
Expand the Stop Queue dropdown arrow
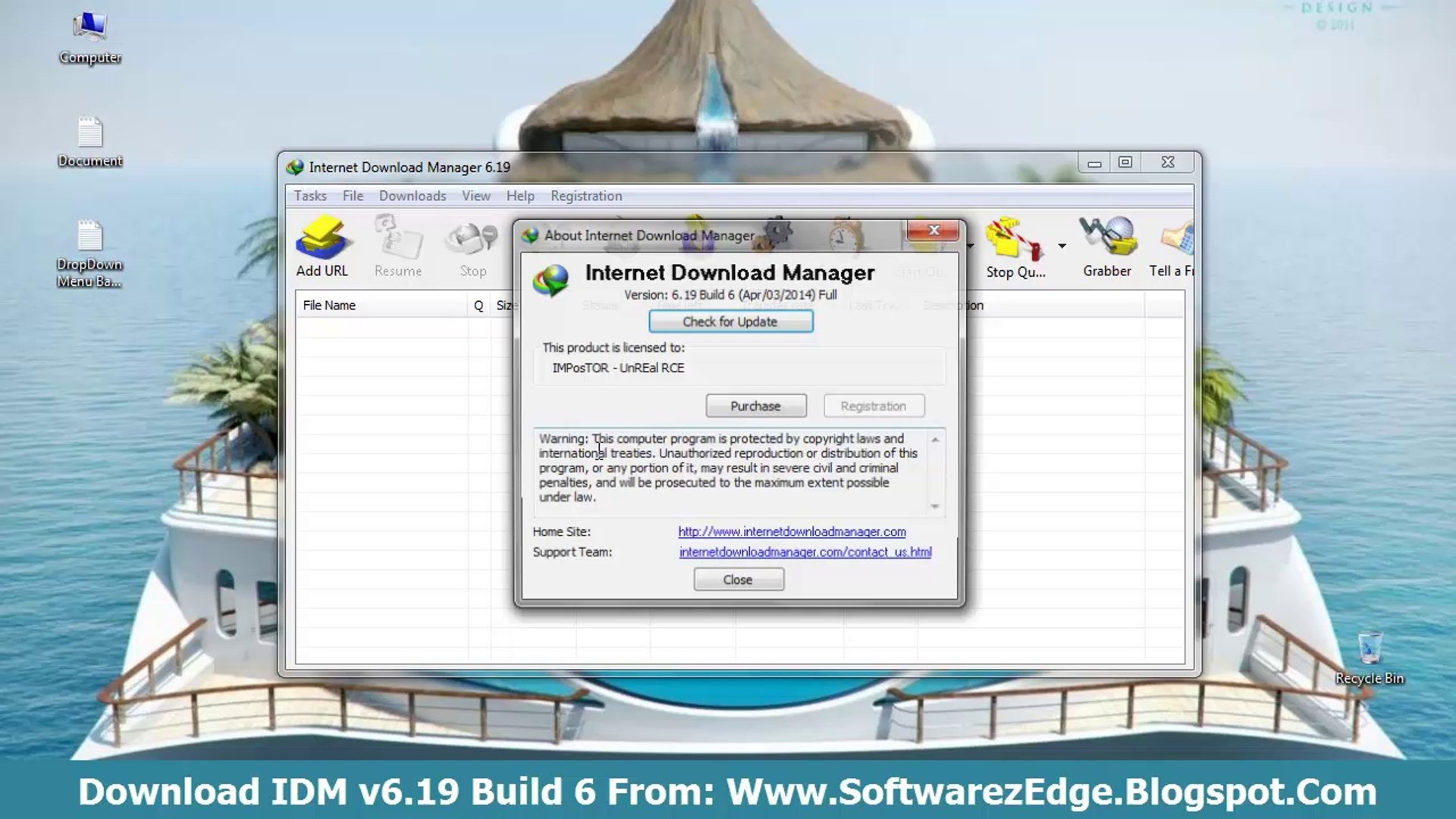[x=1062, y=246]
